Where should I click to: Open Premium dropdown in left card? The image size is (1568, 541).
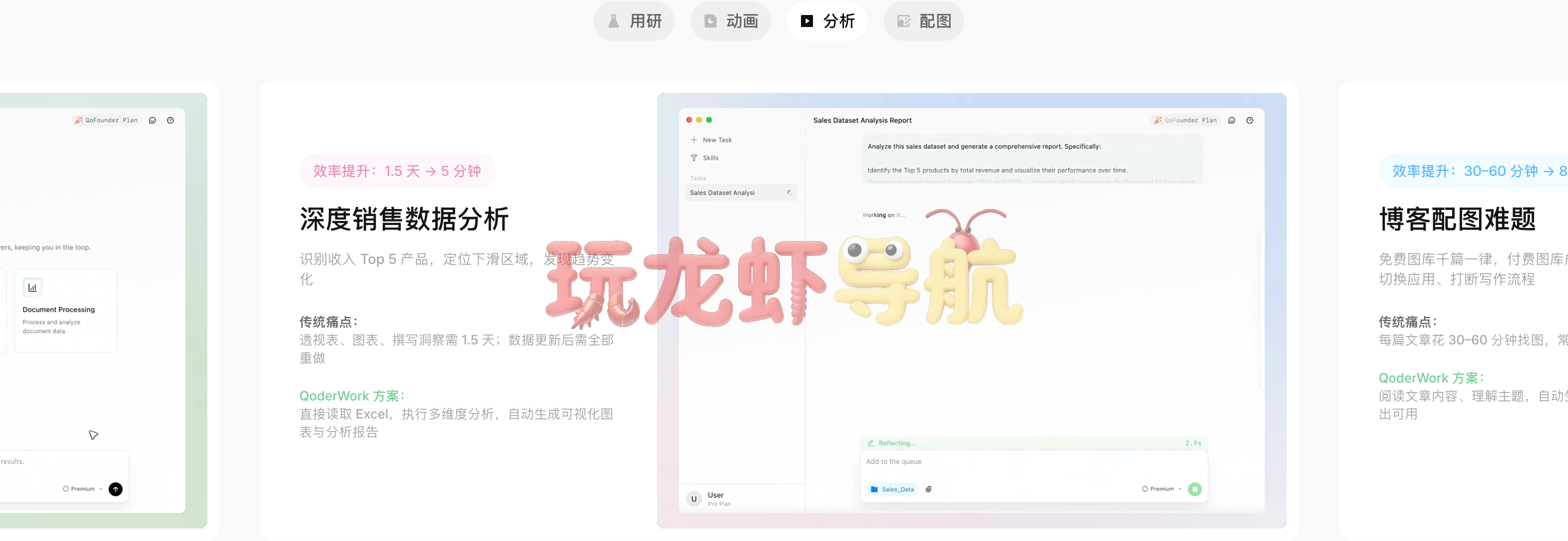pos(82,489)
